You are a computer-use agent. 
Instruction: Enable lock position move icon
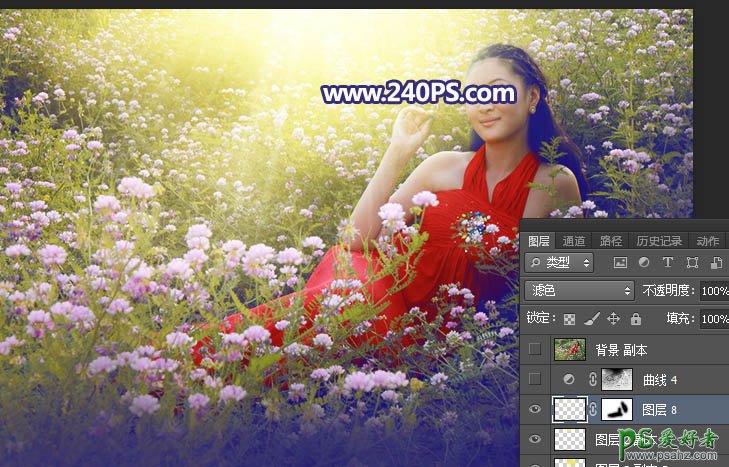click(613, 319)
